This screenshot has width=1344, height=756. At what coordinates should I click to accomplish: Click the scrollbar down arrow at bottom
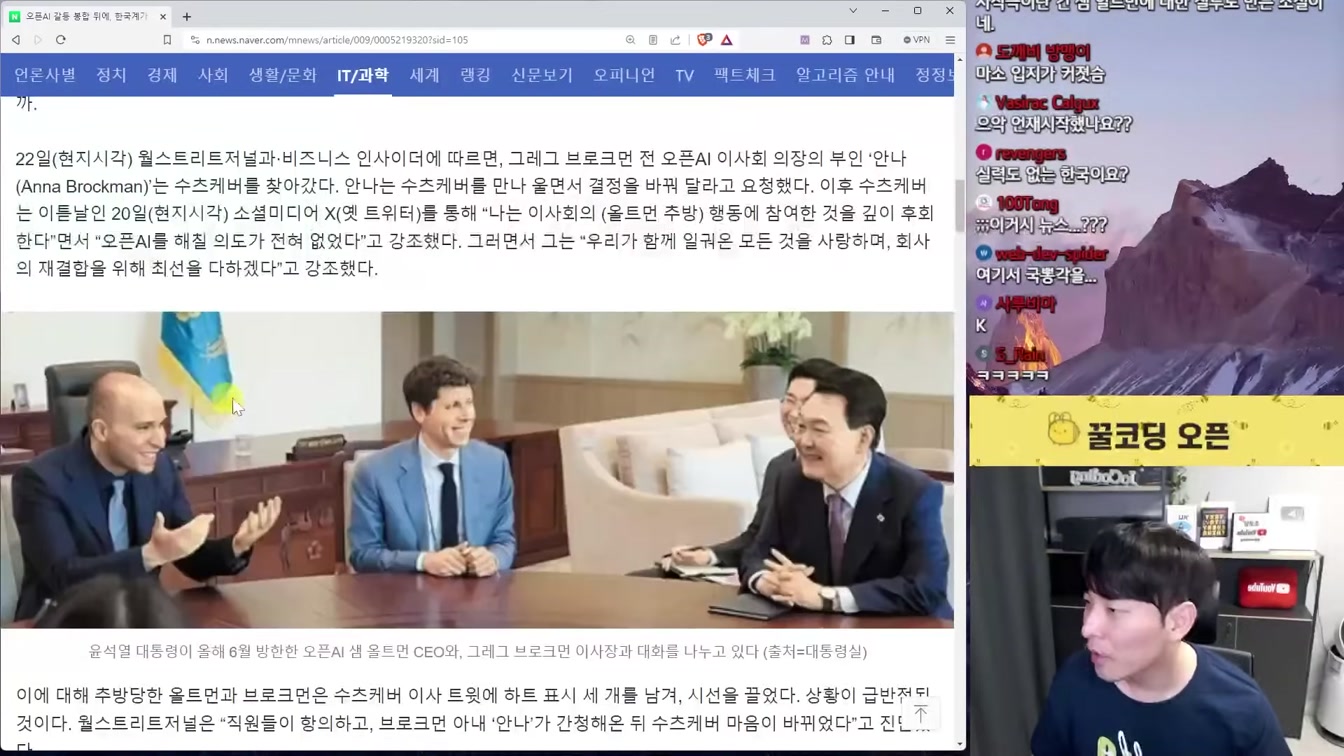pyautogui.click(x=959, y=744)
